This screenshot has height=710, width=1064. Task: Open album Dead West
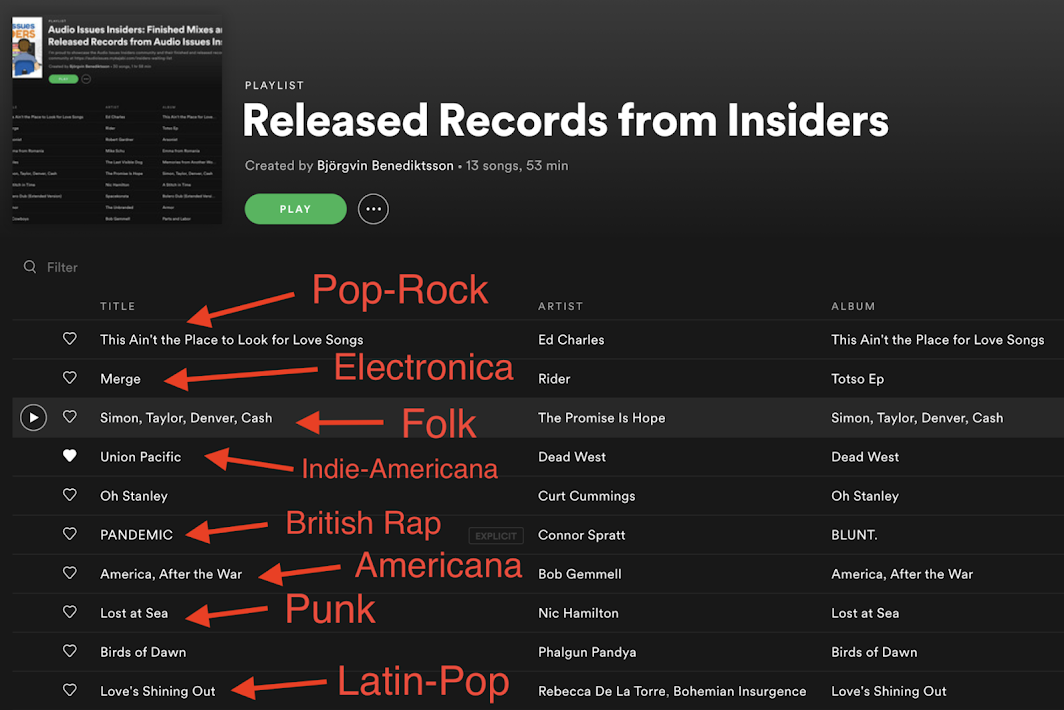pyautogui.click(x=865, y=457)
